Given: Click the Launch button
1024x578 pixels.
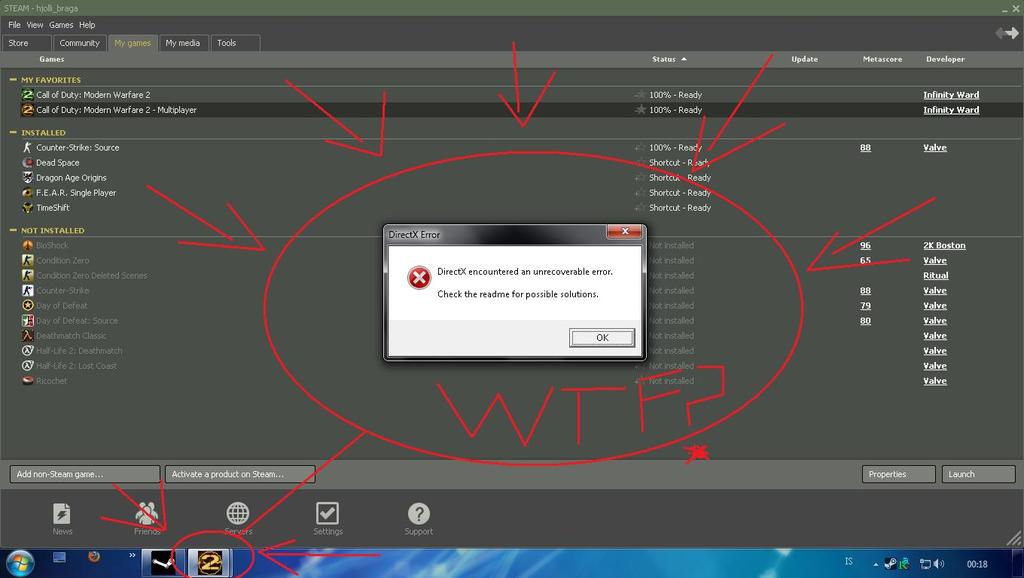Looking at the screenshot, I should (x=978, y=474).
